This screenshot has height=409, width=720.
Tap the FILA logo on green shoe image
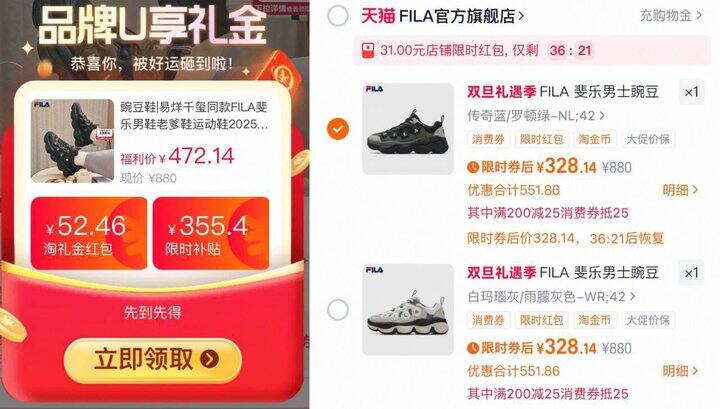[374, 89]
